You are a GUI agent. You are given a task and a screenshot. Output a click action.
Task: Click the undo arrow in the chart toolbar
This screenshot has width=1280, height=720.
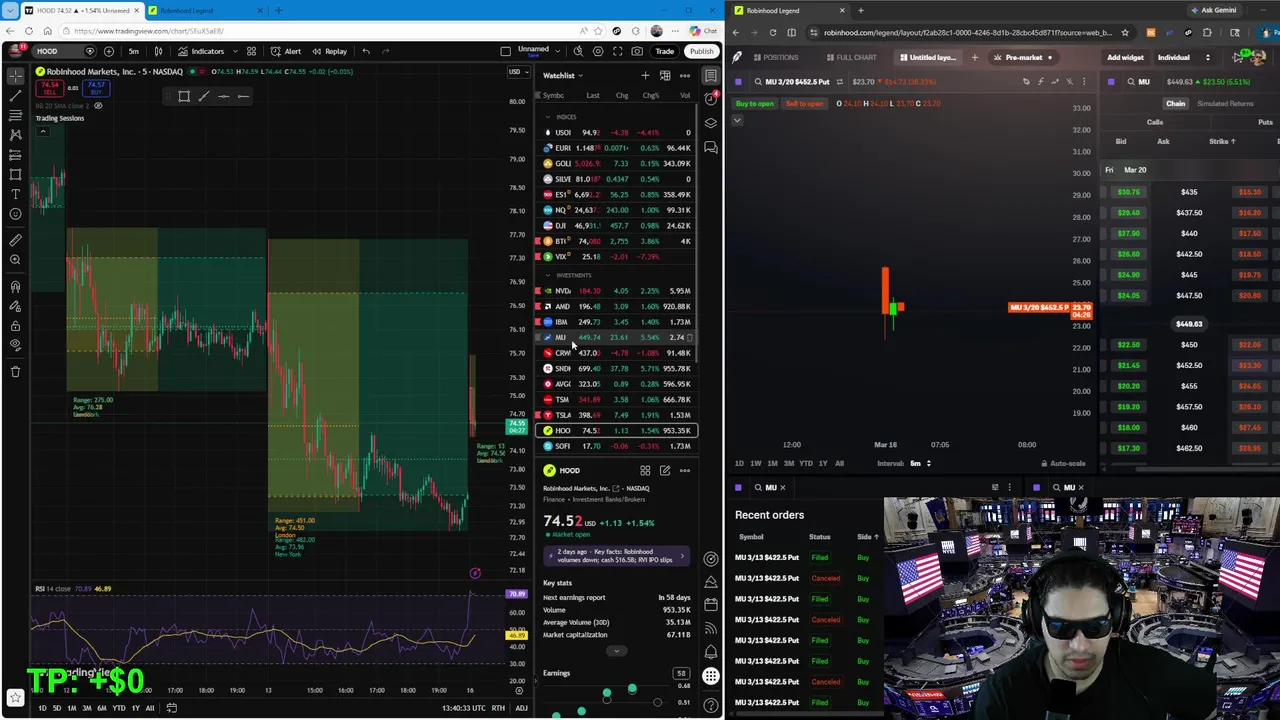coord(366,51)
